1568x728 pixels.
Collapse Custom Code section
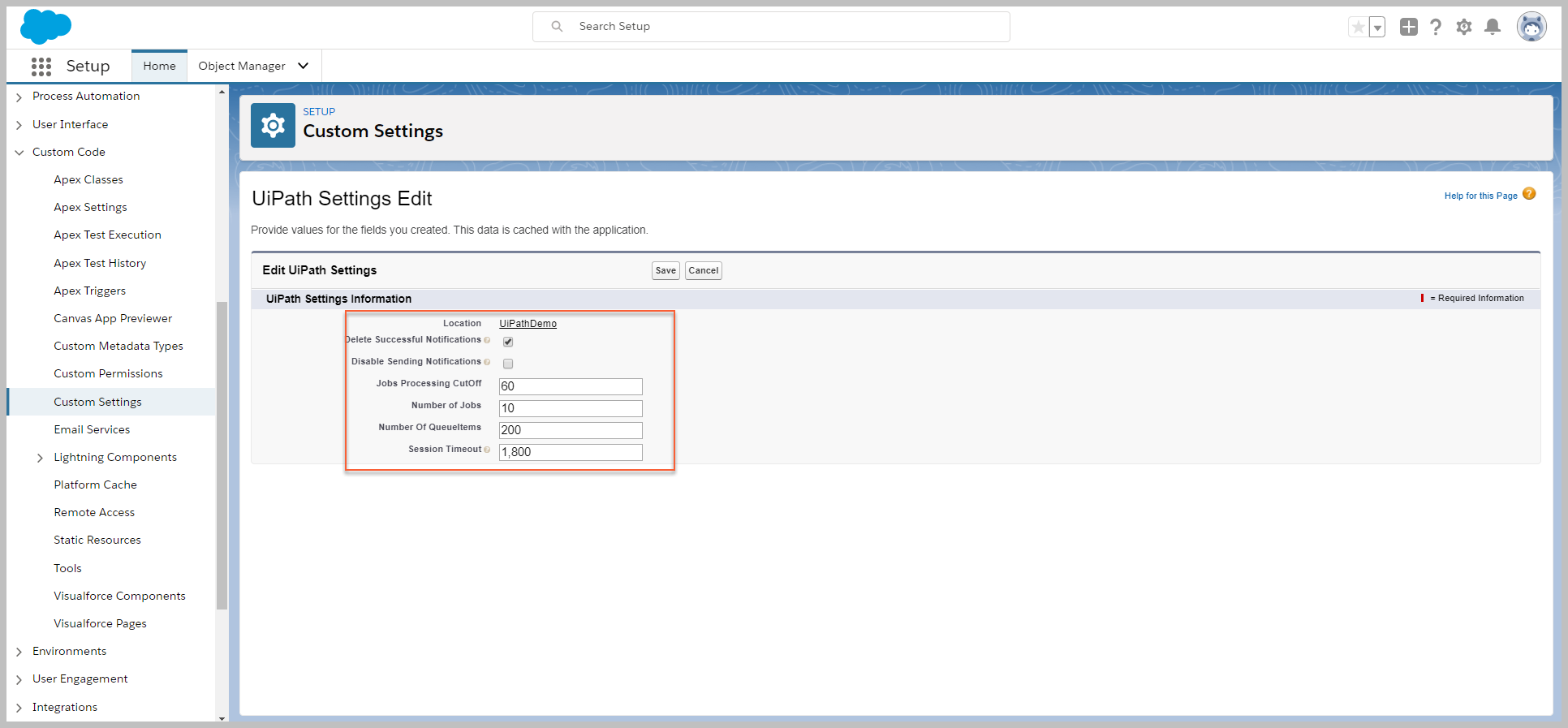coord(19,153)
